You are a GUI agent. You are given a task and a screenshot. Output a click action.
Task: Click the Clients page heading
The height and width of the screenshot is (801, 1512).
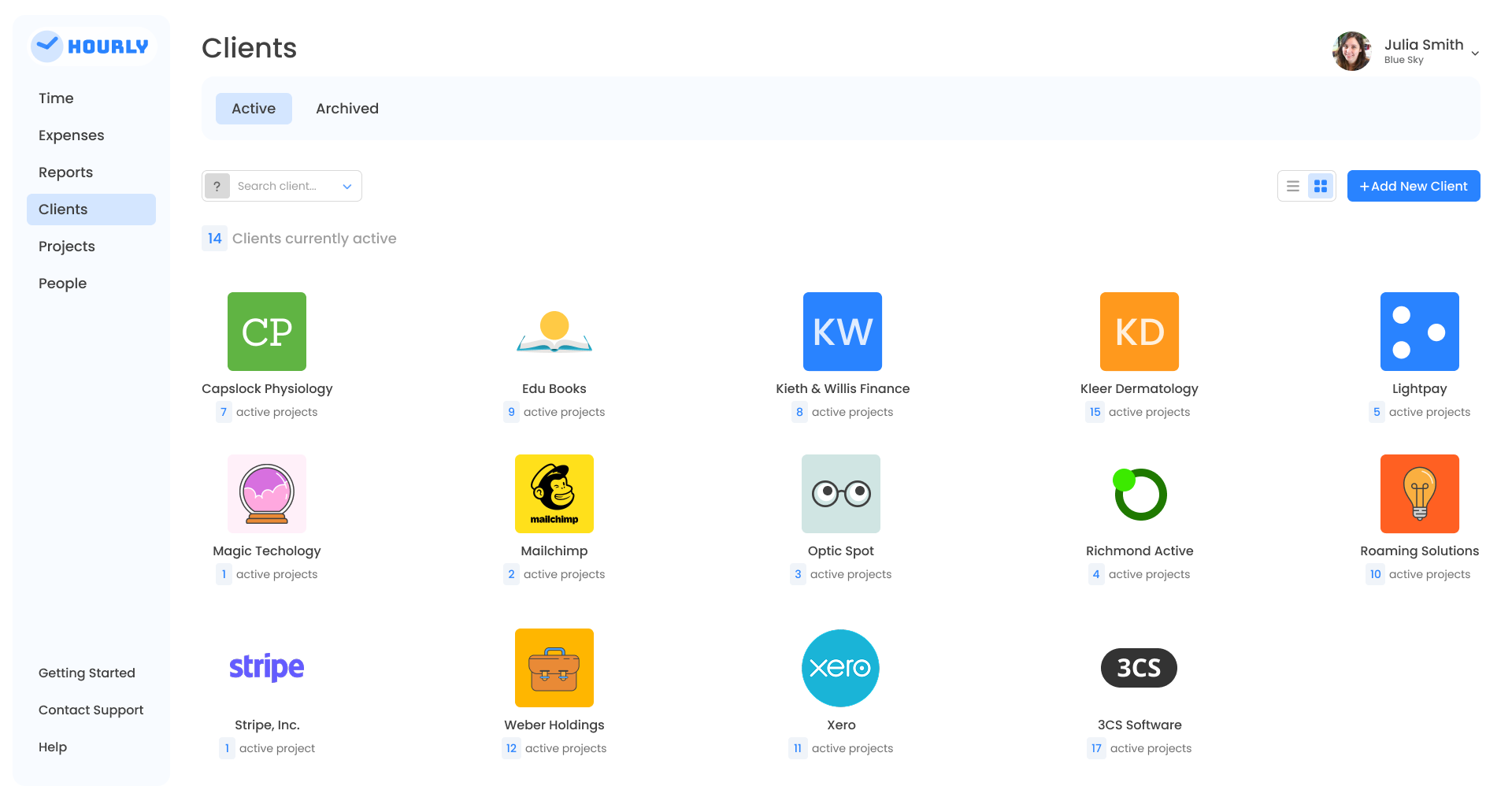(x=249, y=48)
